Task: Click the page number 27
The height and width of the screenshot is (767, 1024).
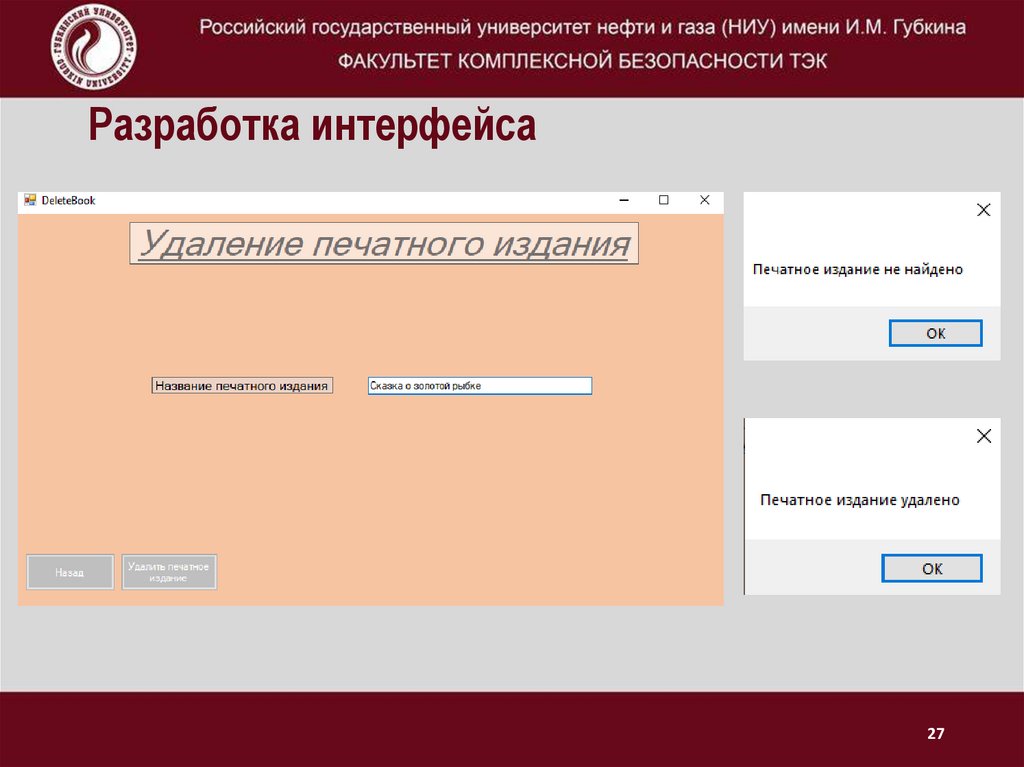Action: (x=934, y=733)
